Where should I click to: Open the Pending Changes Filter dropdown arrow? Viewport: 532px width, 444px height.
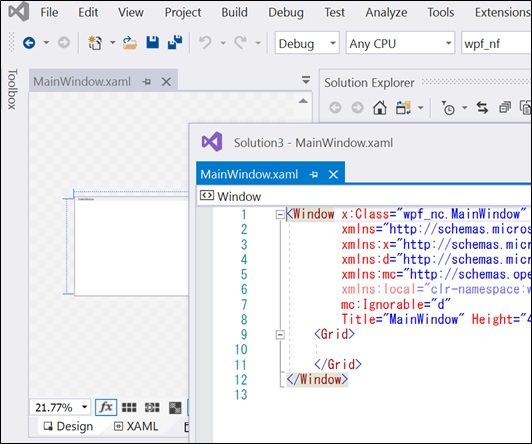464,108
